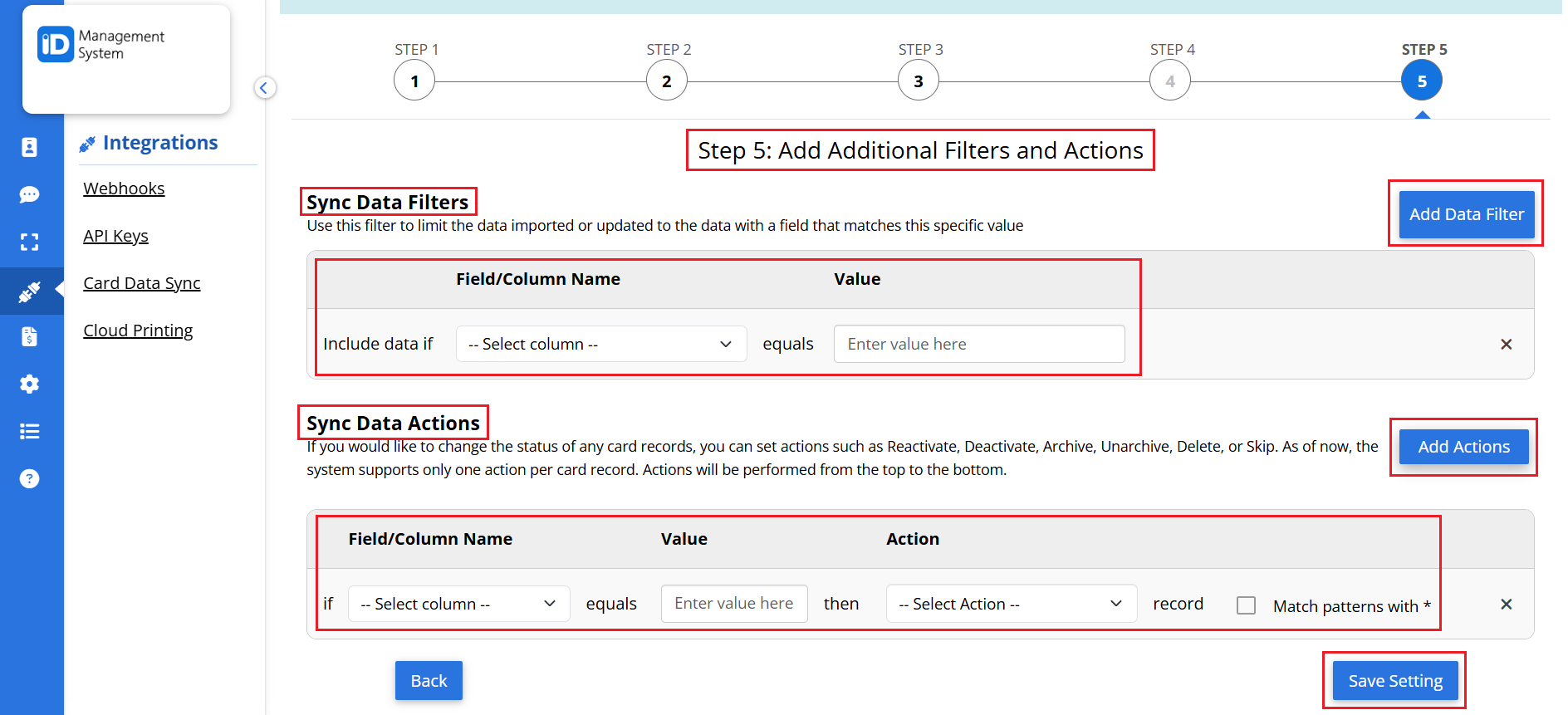Screen dimensions: 1568x715
Task: Open the API Keys link
Action: (x=115, y=236)
